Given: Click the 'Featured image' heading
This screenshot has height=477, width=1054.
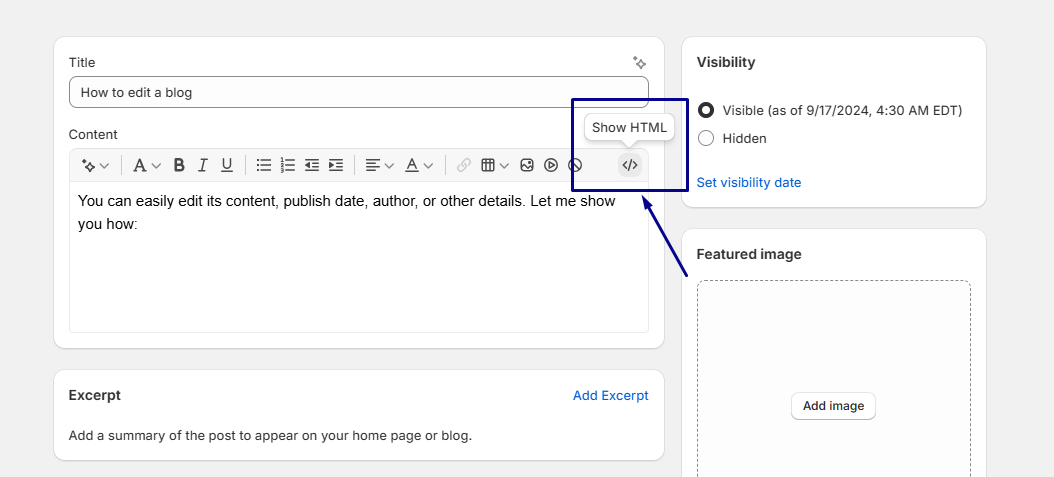Looking at the screenshot, I should pyautogui.click(x=749, y=254).
